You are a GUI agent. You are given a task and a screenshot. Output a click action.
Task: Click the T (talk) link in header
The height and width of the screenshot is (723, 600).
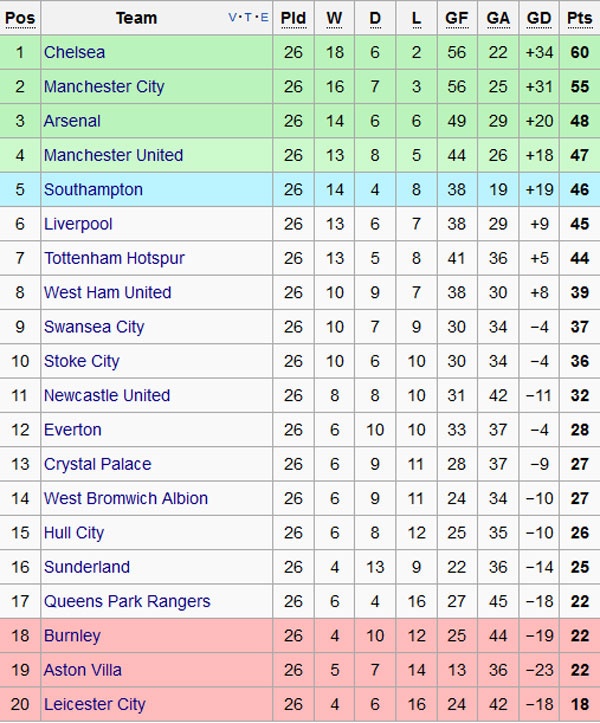(x=248, y=18)
